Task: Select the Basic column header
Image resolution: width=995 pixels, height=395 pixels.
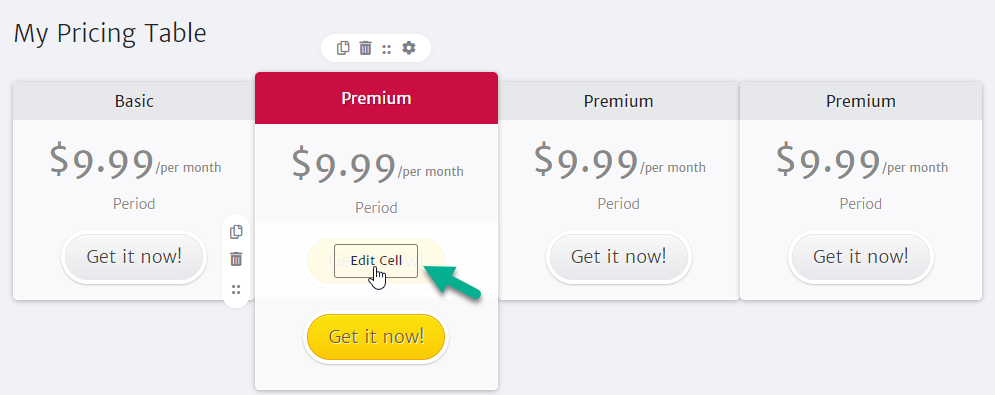Action: [134, 101]
